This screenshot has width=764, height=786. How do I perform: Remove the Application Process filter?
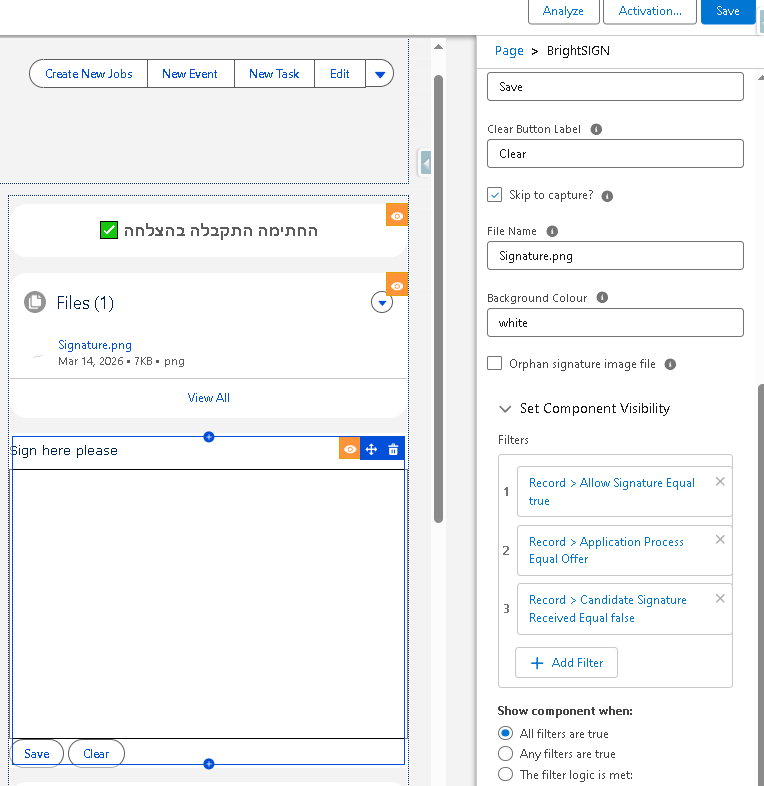[x=720, y=540]
